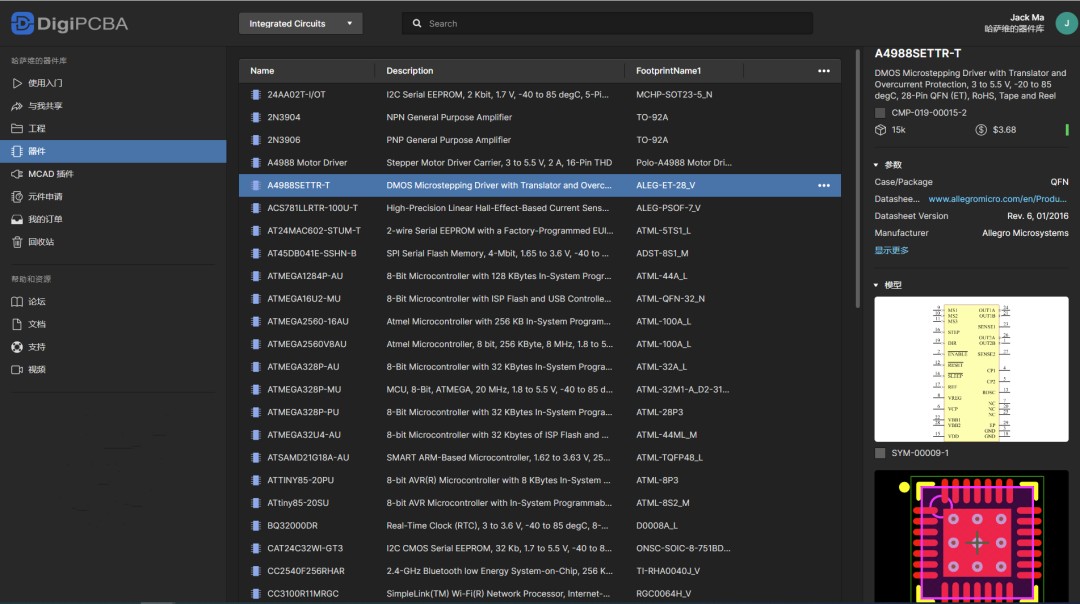Go to the 与我共享 section
1080x604 pixels.
click(113, 106)
